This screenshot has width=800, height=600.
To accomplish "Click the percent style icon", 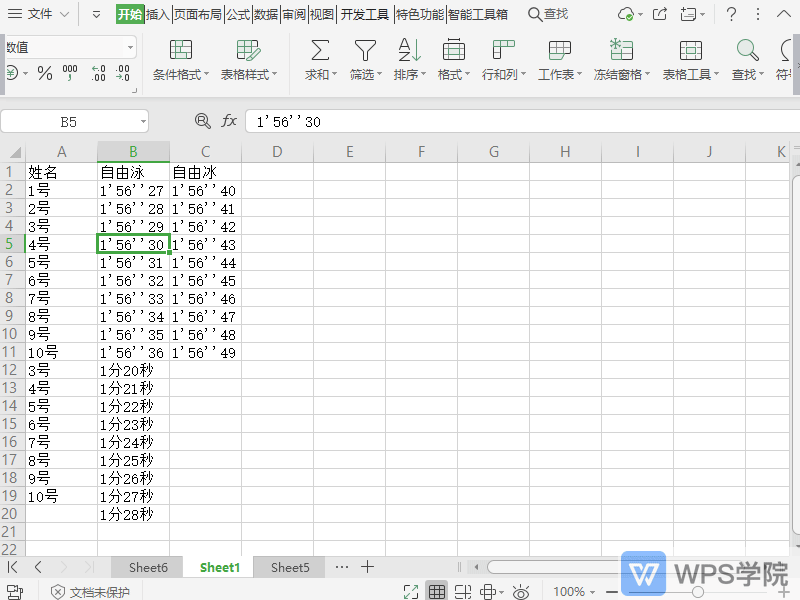I will click(45, 73).
